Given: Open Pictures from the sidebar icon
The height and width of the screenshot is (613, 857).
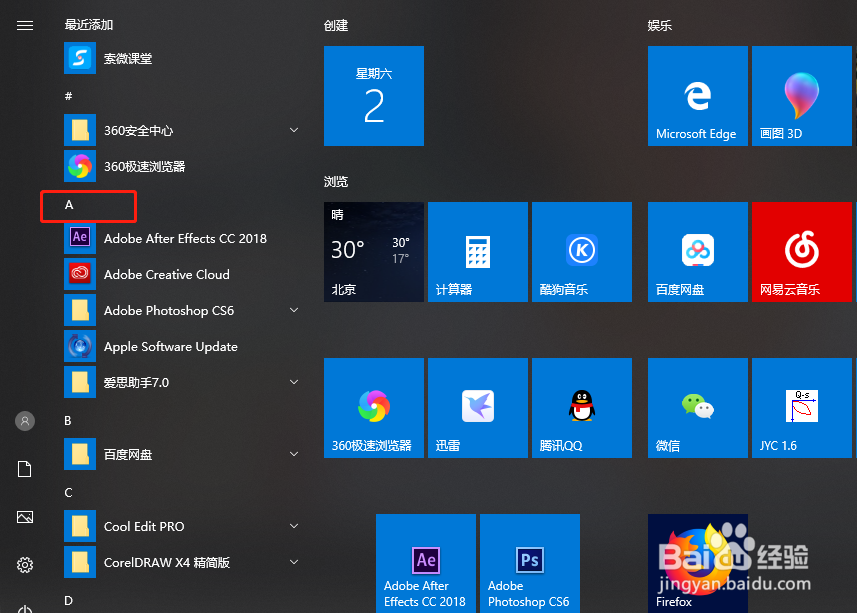Looking at the screenshot, I should pos(25,517).
